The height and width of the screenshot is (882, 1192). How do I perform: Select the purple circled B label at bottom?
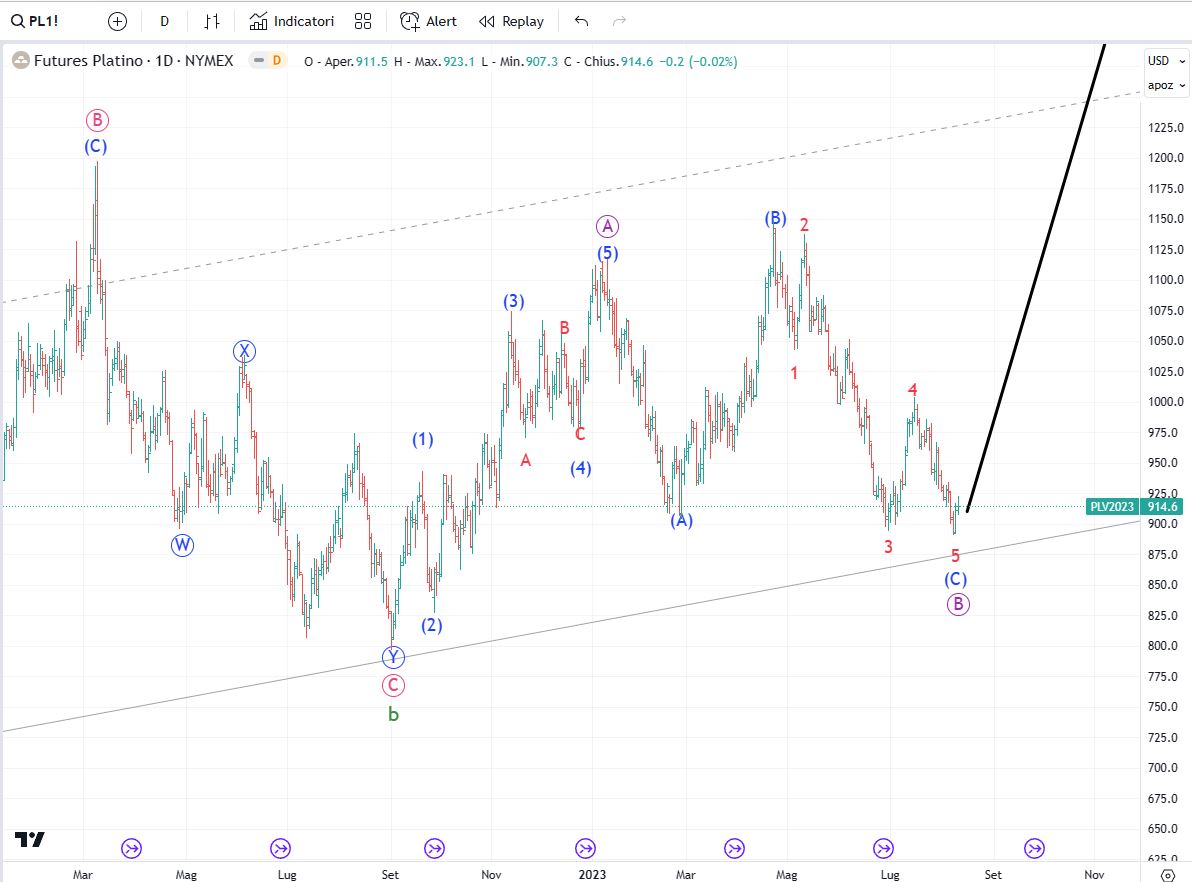coord(958,604)
